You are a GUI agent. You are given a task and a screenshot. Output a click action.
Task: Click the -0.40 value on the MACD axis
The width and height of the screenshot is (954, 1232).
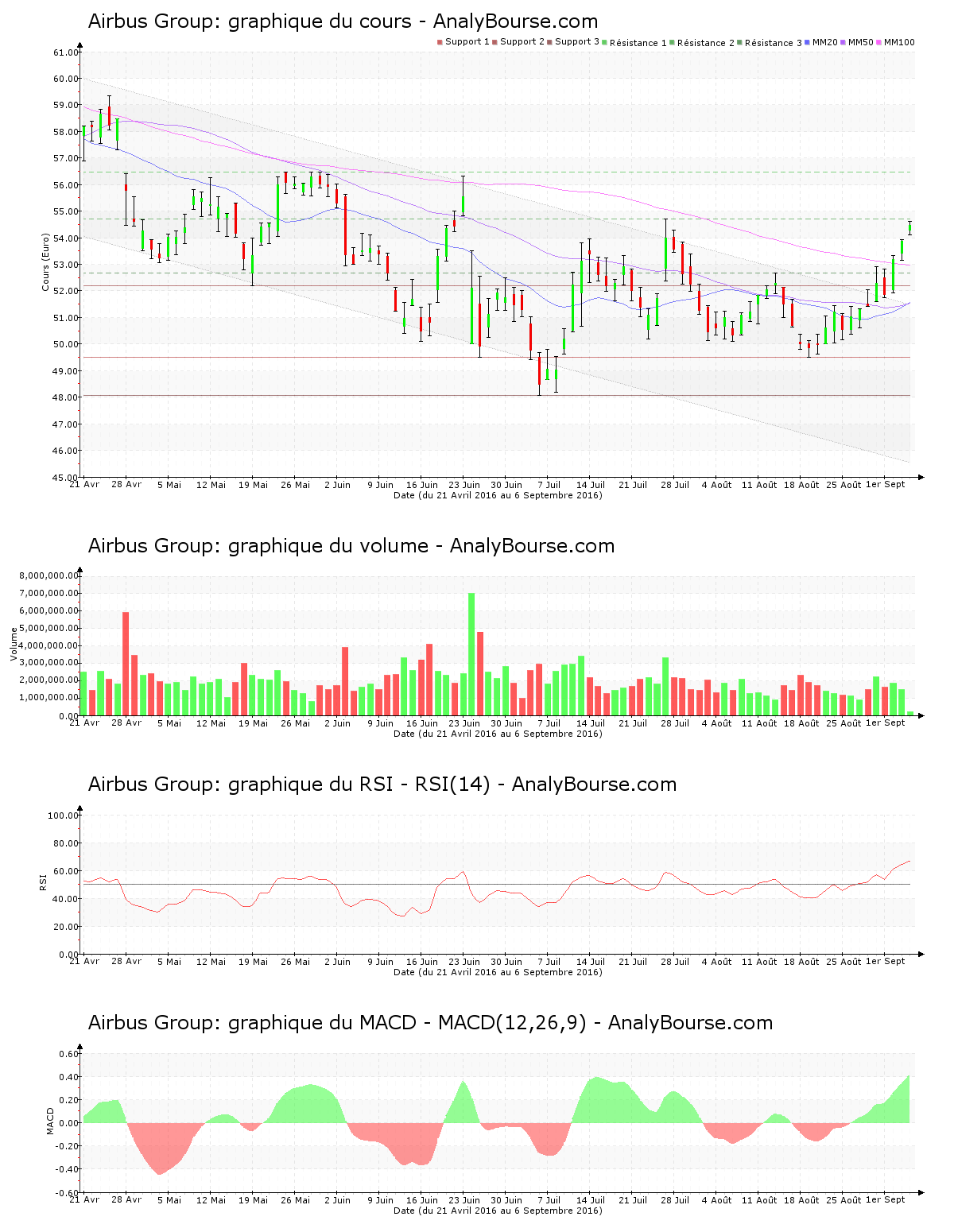(x=68, y=1169)
